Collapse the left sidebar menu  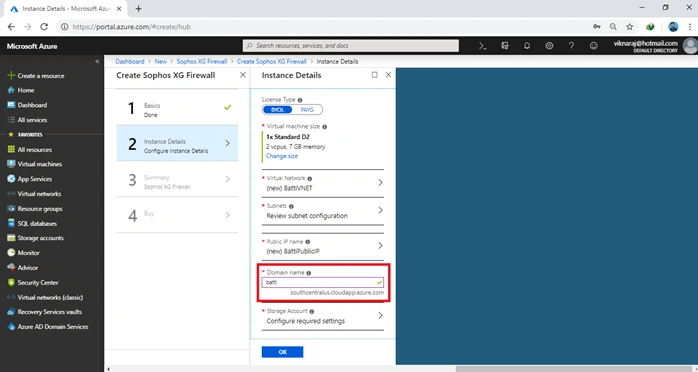pos(97,61)
